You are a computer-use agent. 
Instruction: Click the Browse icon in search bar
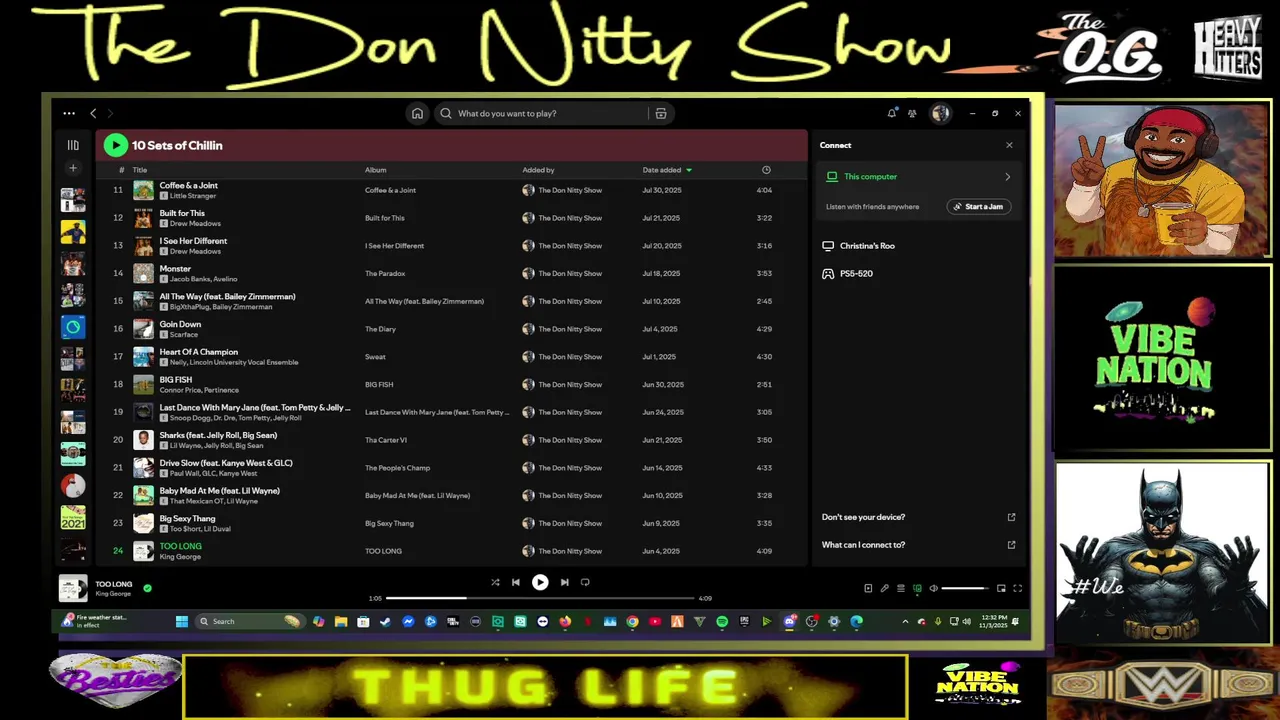[x=661, y=113]
